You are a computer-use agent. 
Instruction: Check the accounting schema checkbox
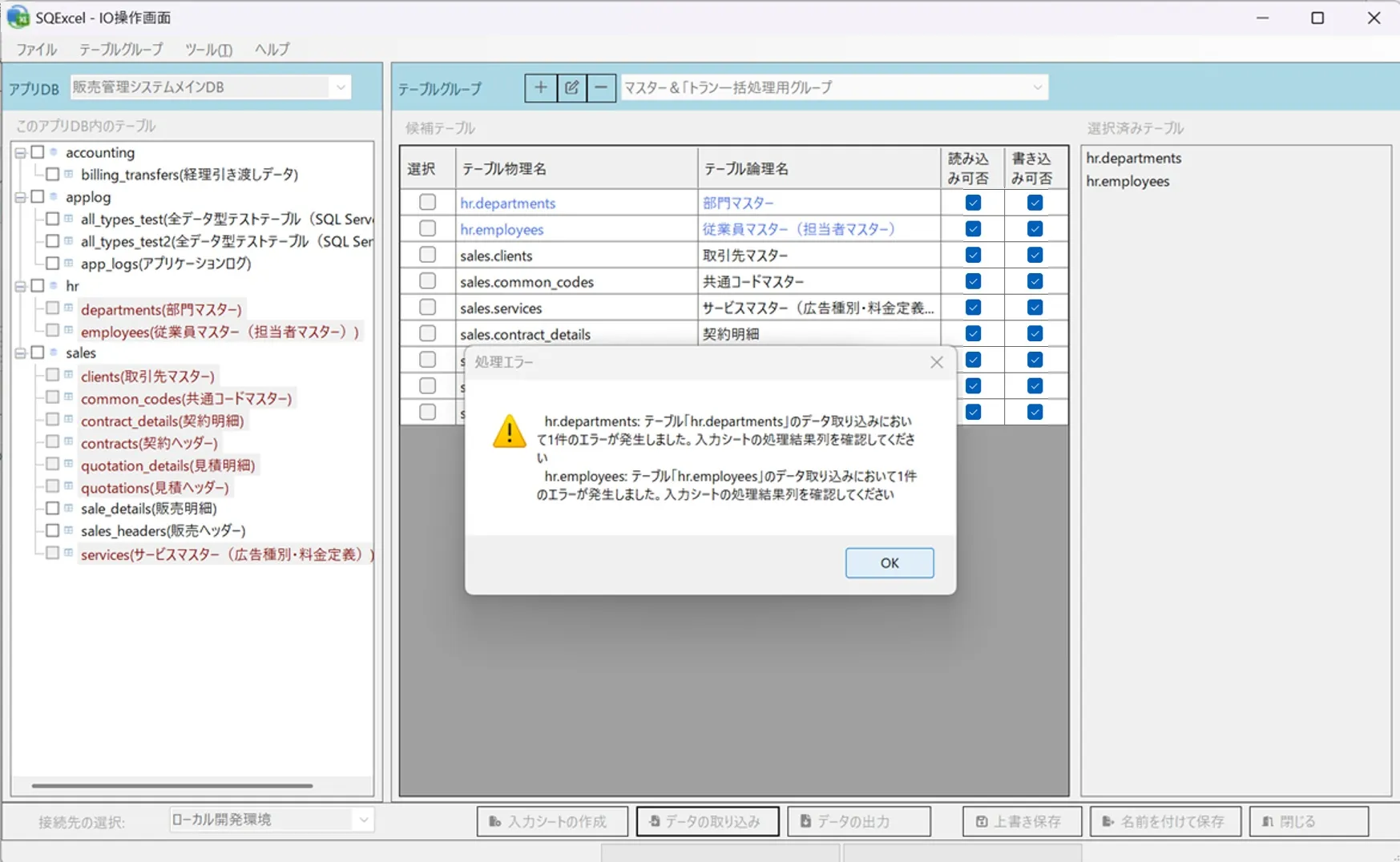point(38,152)
